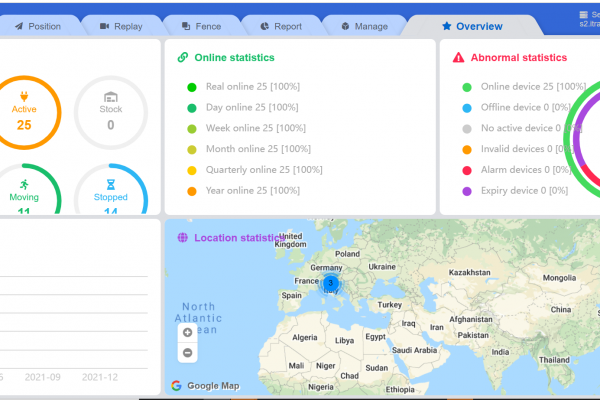Click the Position paper-plane icon

click(x=19, y=26)
